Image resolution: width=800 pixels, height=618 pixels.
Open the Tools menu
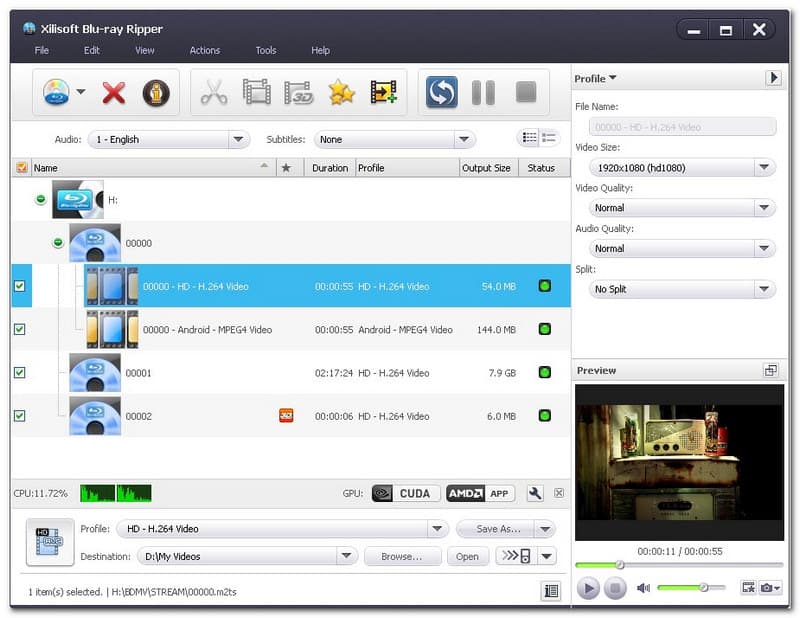coord(265,50)
